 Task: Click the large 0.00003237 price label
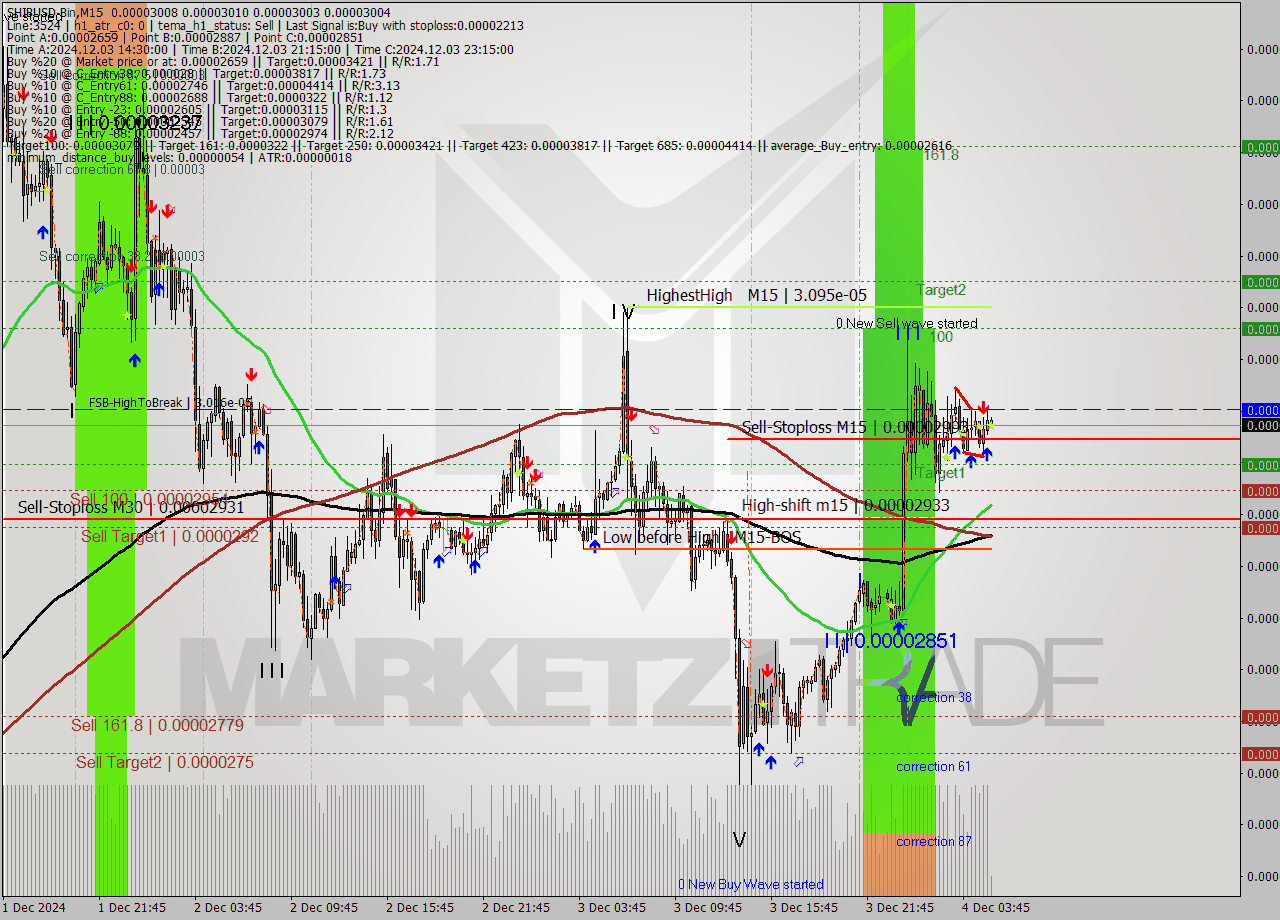click(133, 122)
